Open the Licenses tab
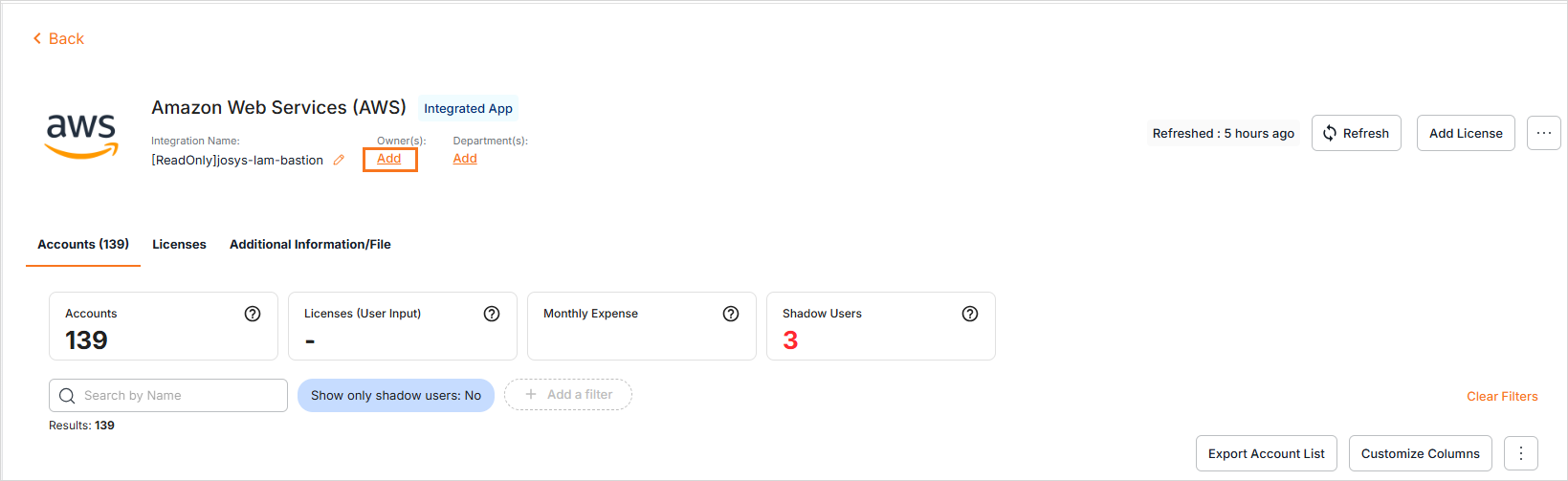1568x481 pixels. pyautogui.click(x=179, y=245)
